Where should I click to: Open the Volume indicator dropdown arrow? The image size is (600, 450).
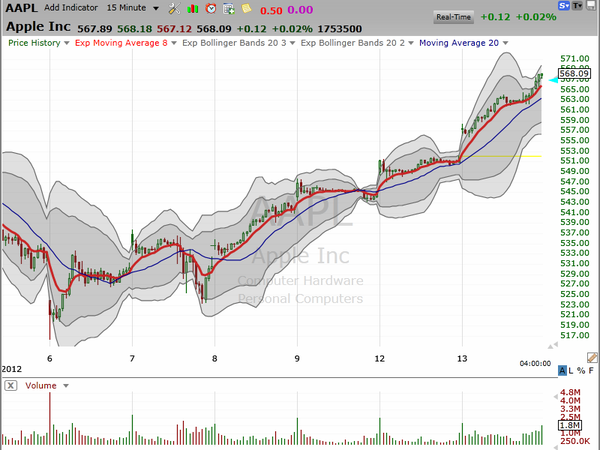click(x=66, y=386)
